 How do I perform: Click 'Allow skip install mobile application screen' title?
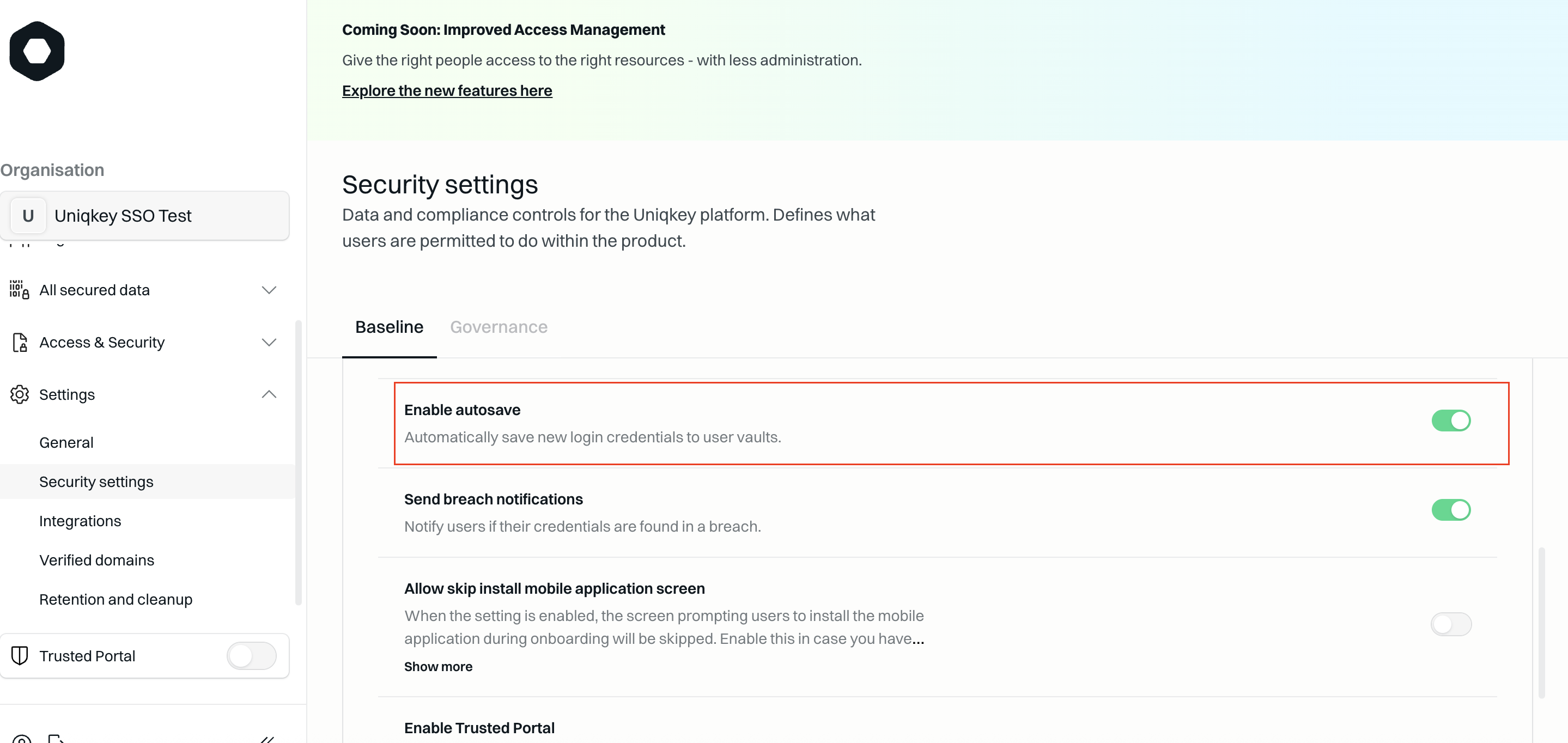(554, 589)
